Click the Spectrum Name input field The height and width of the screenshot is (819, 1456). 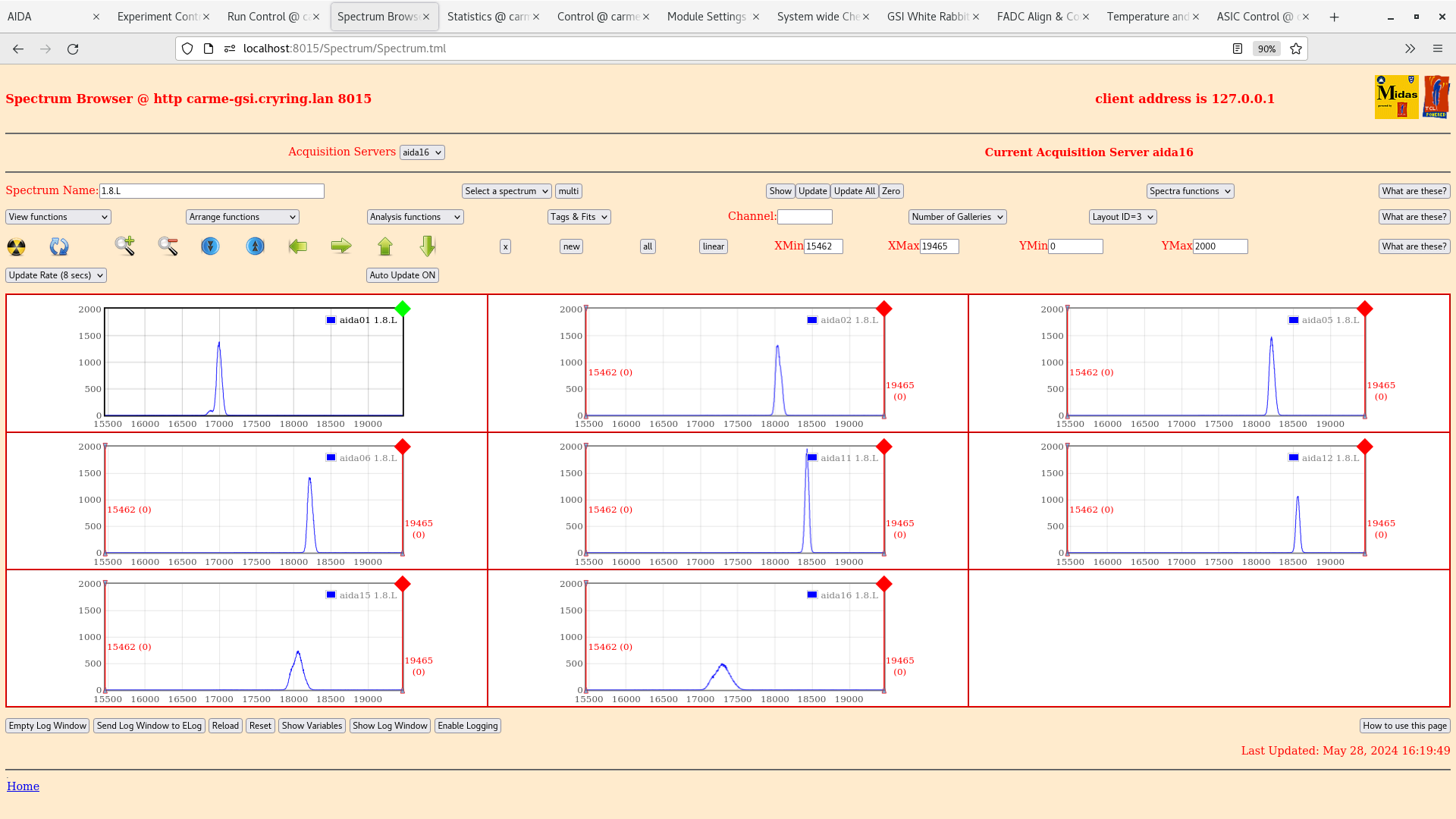coord(212,190)
